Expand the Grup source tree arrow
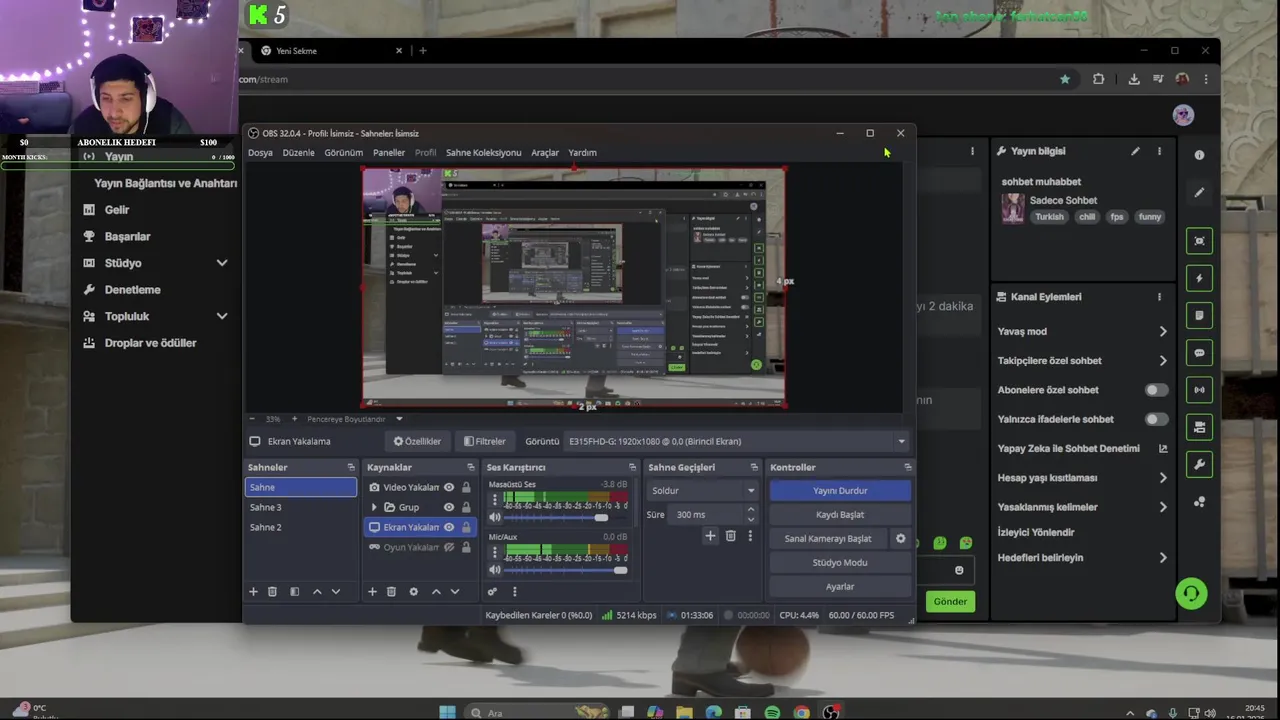The image size is (1280, 720). tap(375, 507)
